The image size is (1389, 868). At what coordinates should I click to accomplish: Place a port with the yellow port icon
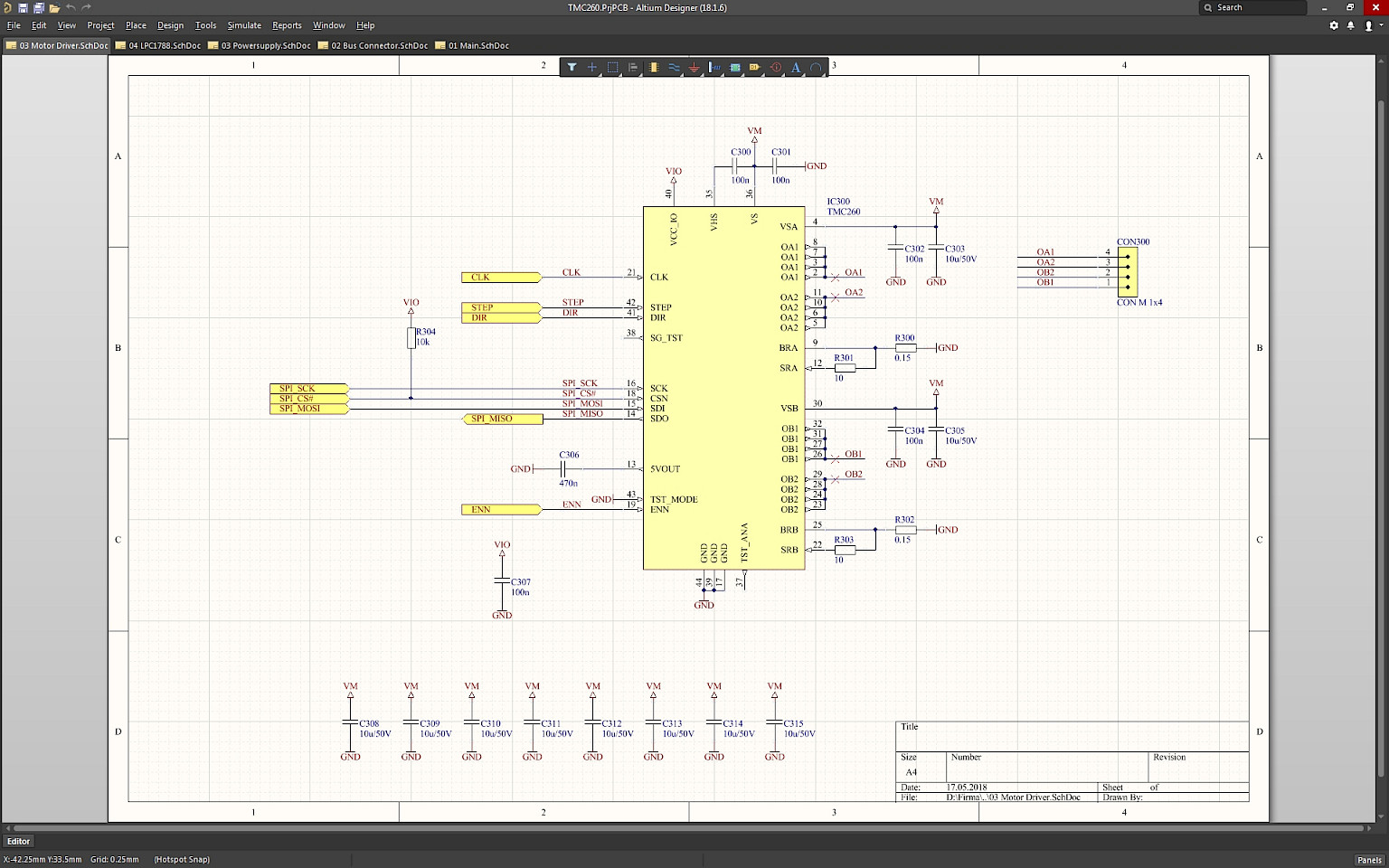point(755,67)
